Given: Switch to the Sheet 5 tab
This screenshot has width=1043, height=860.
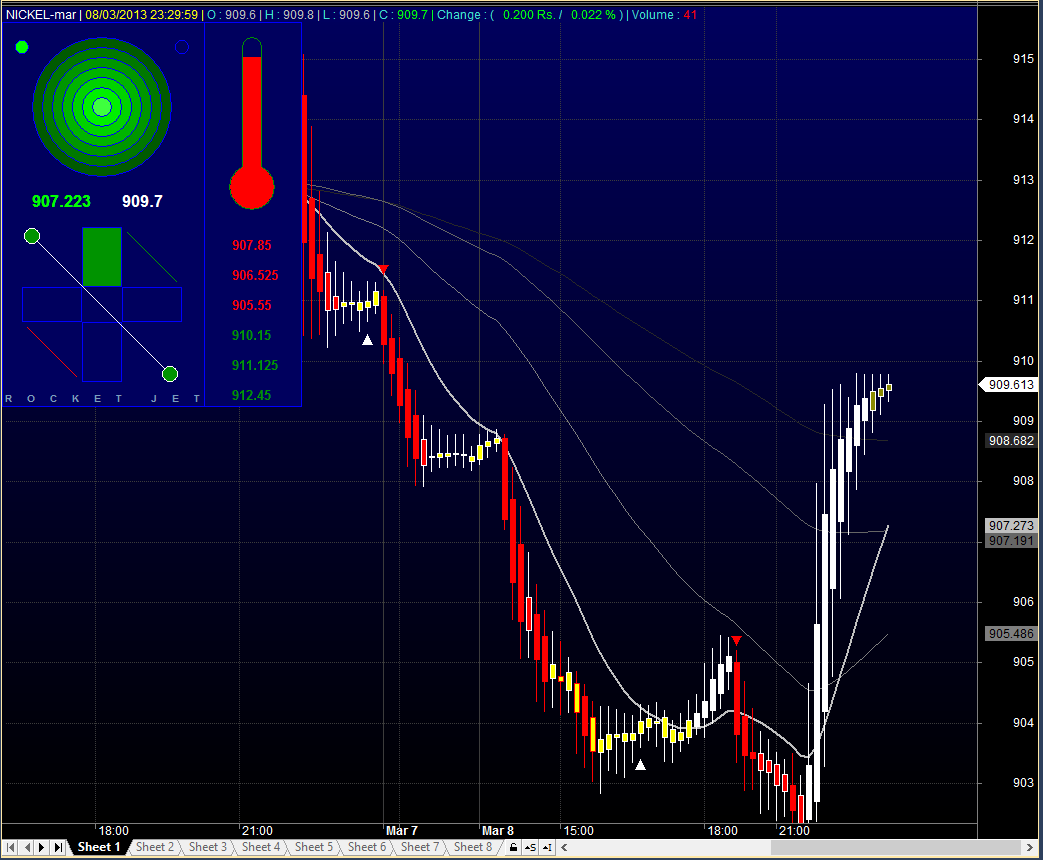Looking at the screenshot, I should click(x=313, y=847).
